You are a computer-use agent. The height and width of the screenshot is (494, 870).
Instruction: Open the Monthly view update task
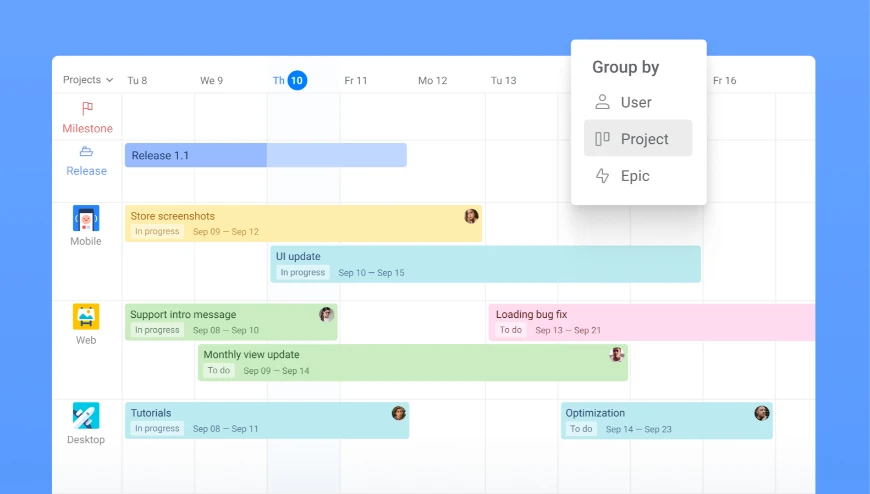[x=413, y=362]
